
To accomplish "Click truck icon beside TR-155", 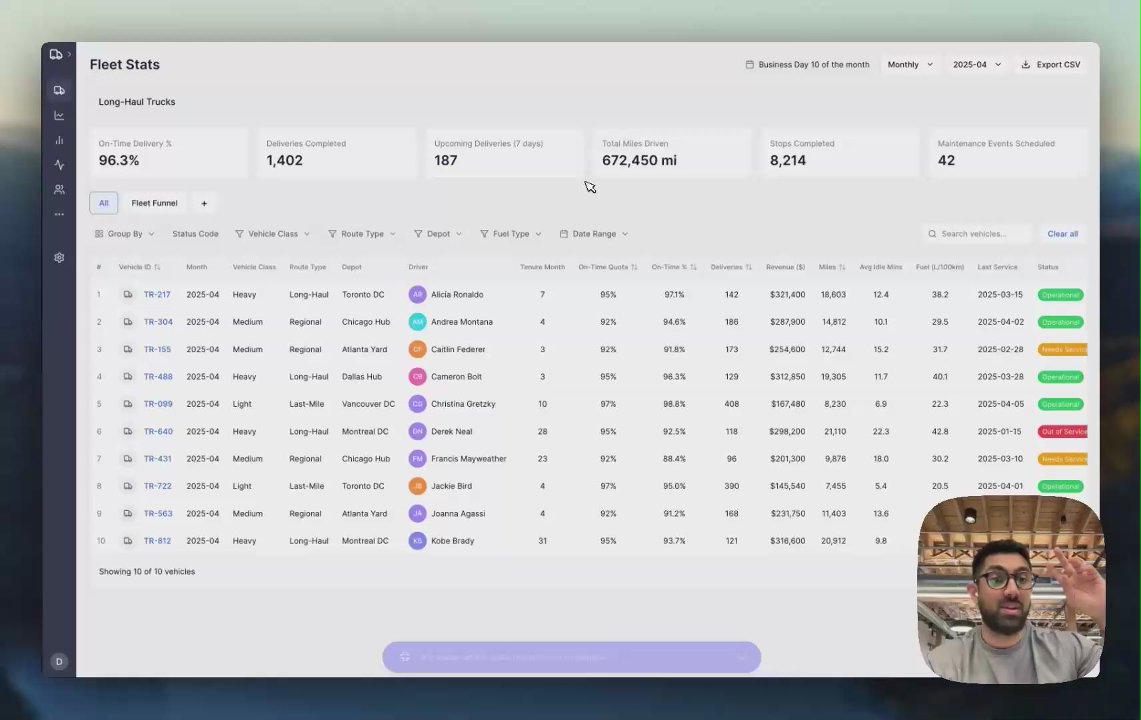I will tap(127, 349).
